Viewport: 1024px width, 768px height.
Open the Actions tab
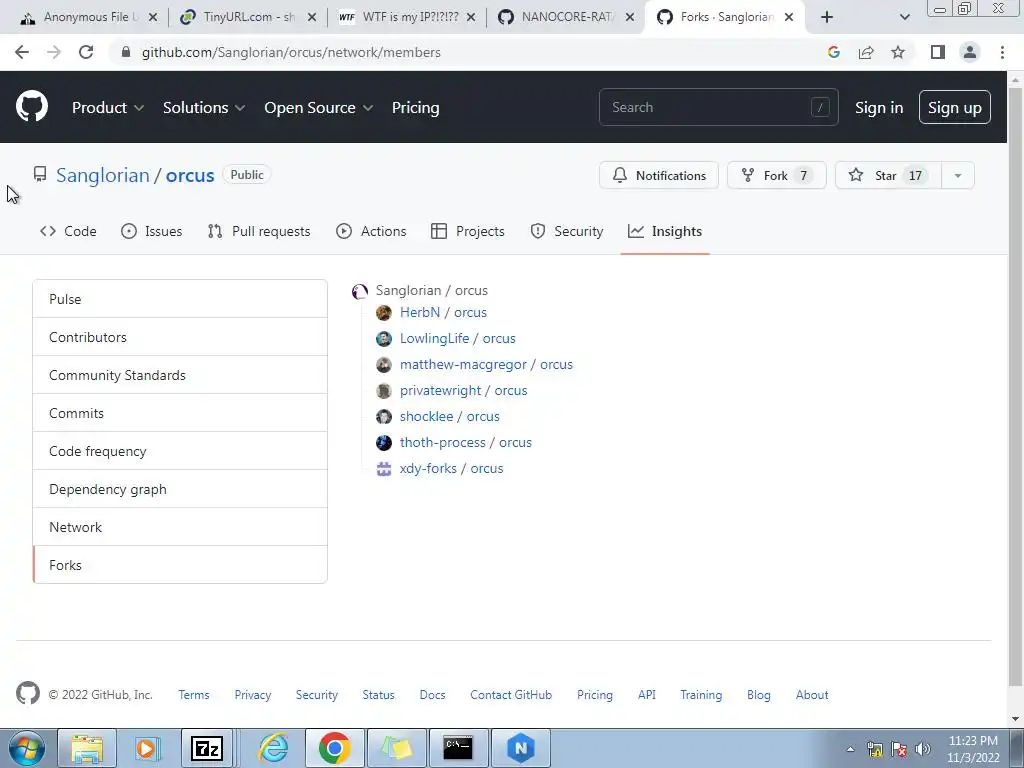371,231
